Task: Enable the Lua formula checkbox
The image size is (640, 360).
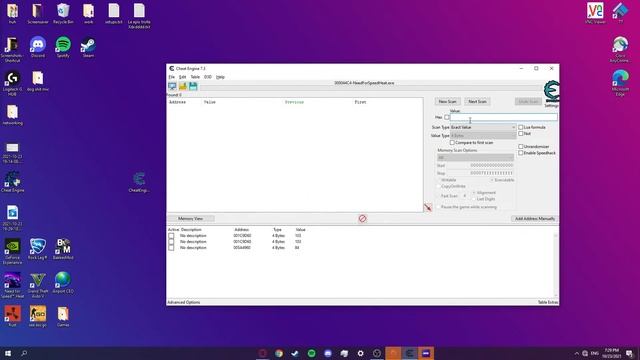Action: point(520,127)
